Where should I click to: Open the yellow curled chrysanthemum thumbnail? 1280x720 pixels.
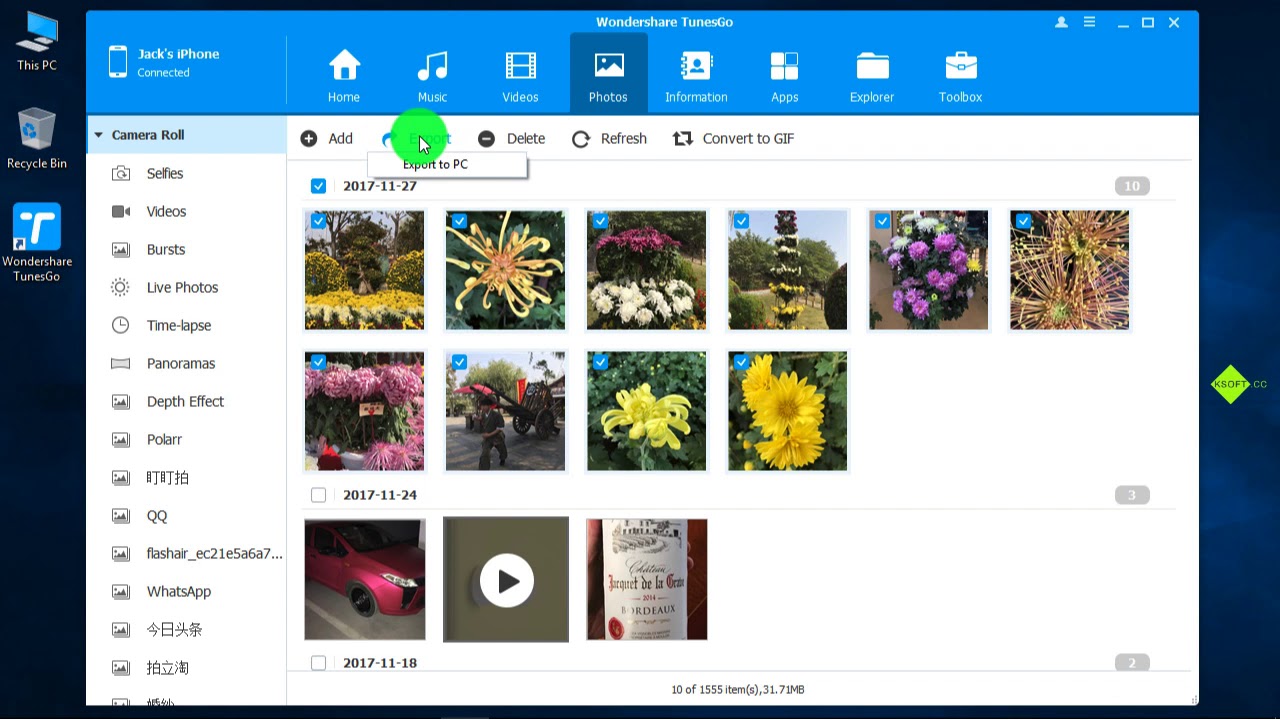click(x=646, y=411)
